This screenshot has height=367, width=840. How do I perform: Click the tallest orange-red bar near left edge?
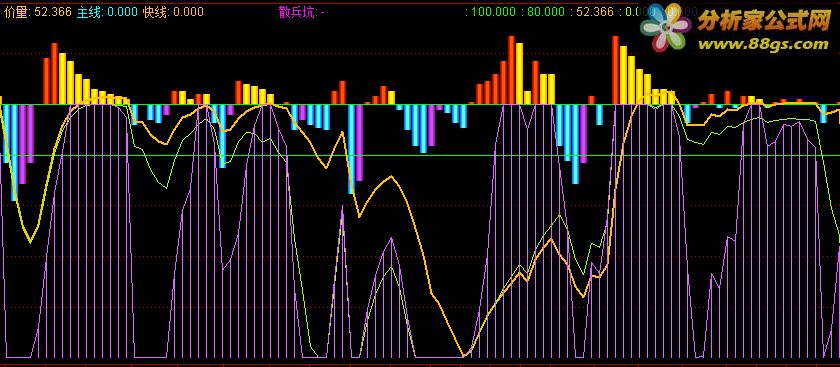pos(54,73)
